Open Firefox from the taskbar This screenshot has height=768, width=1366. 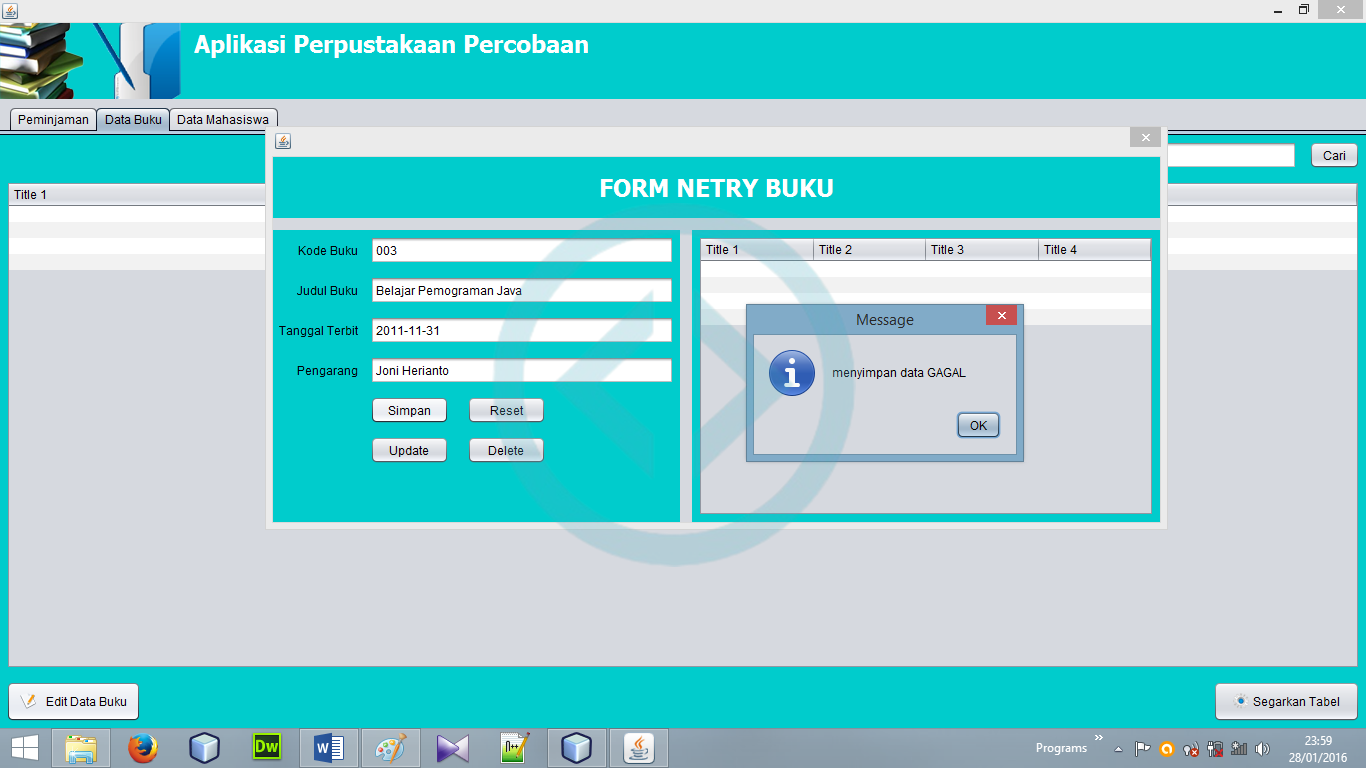pos(143,748)
